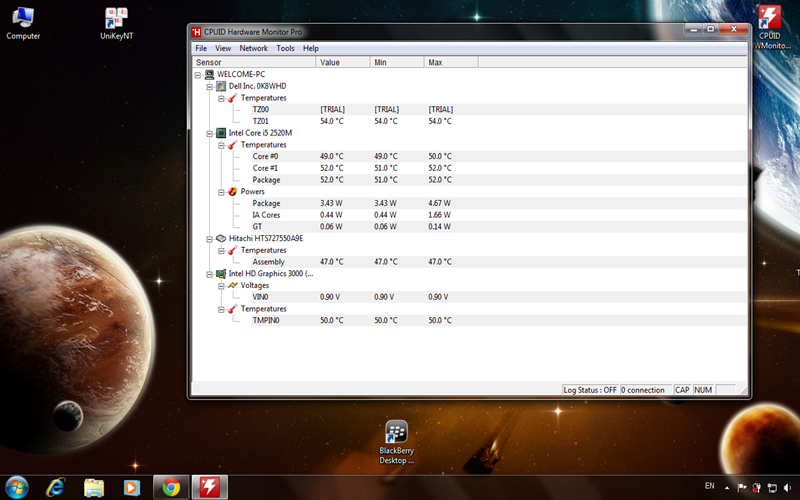Select the GT power row
Viewport: 800px width, 500px height.
click(x=499, y=227)
